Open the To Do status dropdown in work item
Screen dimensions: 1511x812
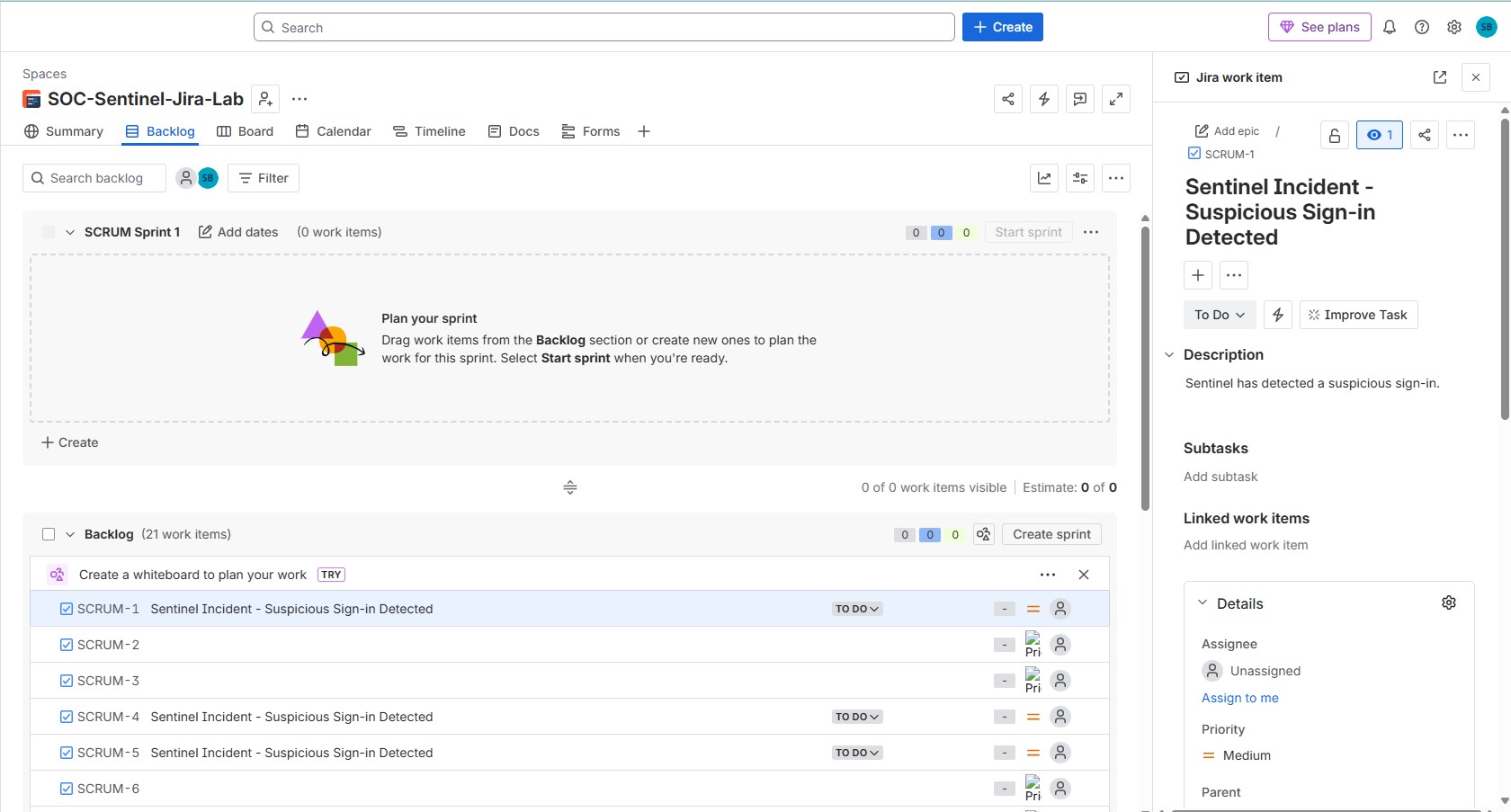point(1220,315)
